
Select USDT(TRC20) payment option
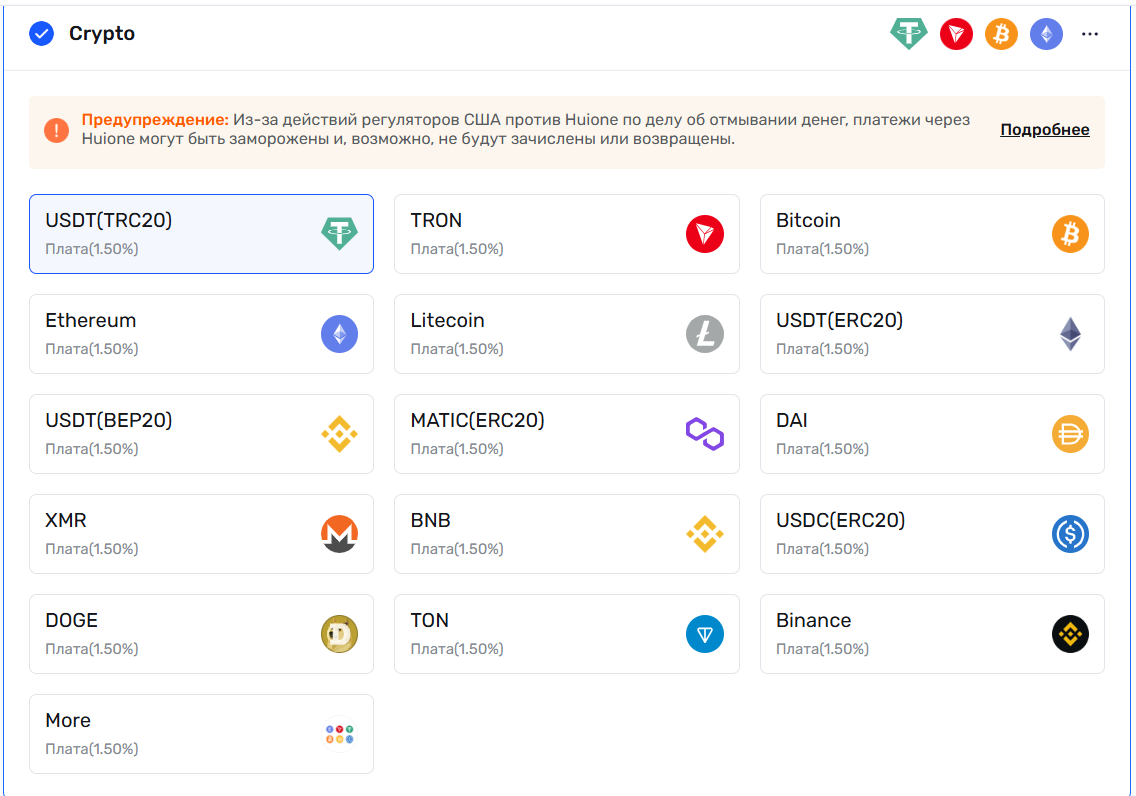coord(201,234)
